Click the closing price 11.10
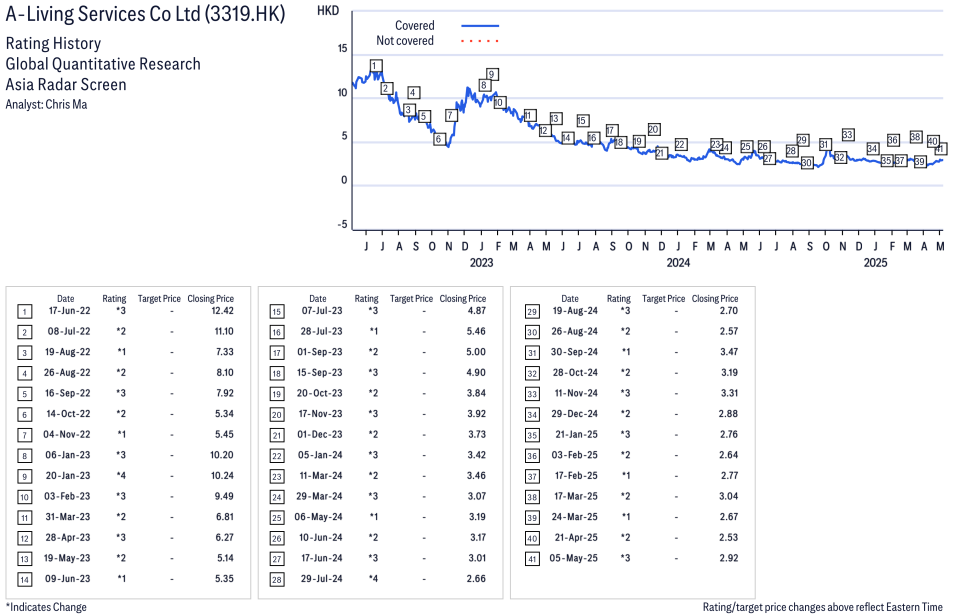954x614 pixels. click(x=224, y=331)
